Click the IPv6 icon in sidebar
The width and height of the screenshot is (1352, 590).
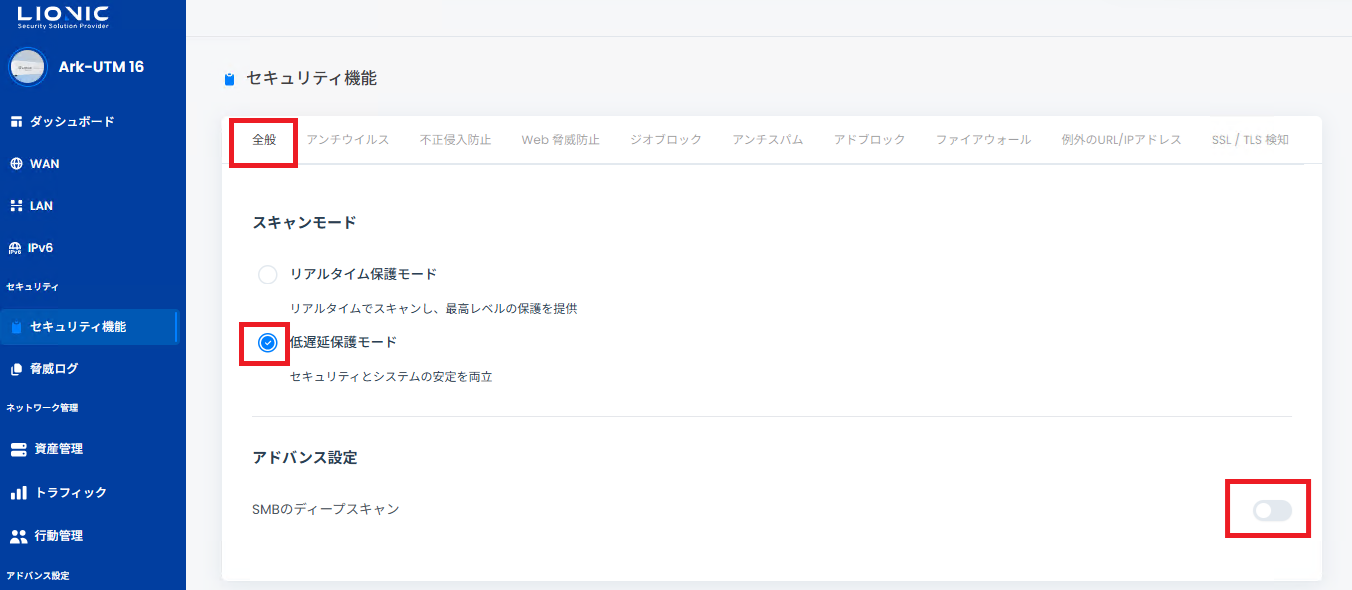[16, 248]
